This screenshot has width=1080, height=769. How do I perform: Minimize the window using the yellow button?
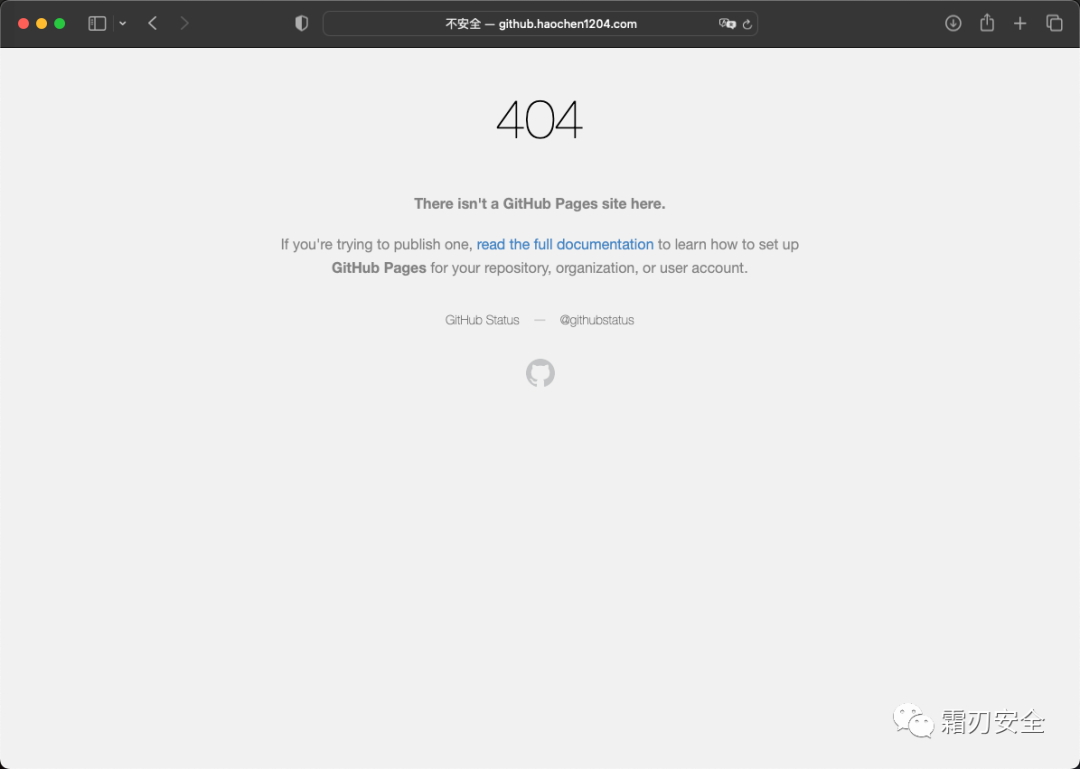click(x=41, y=23)
